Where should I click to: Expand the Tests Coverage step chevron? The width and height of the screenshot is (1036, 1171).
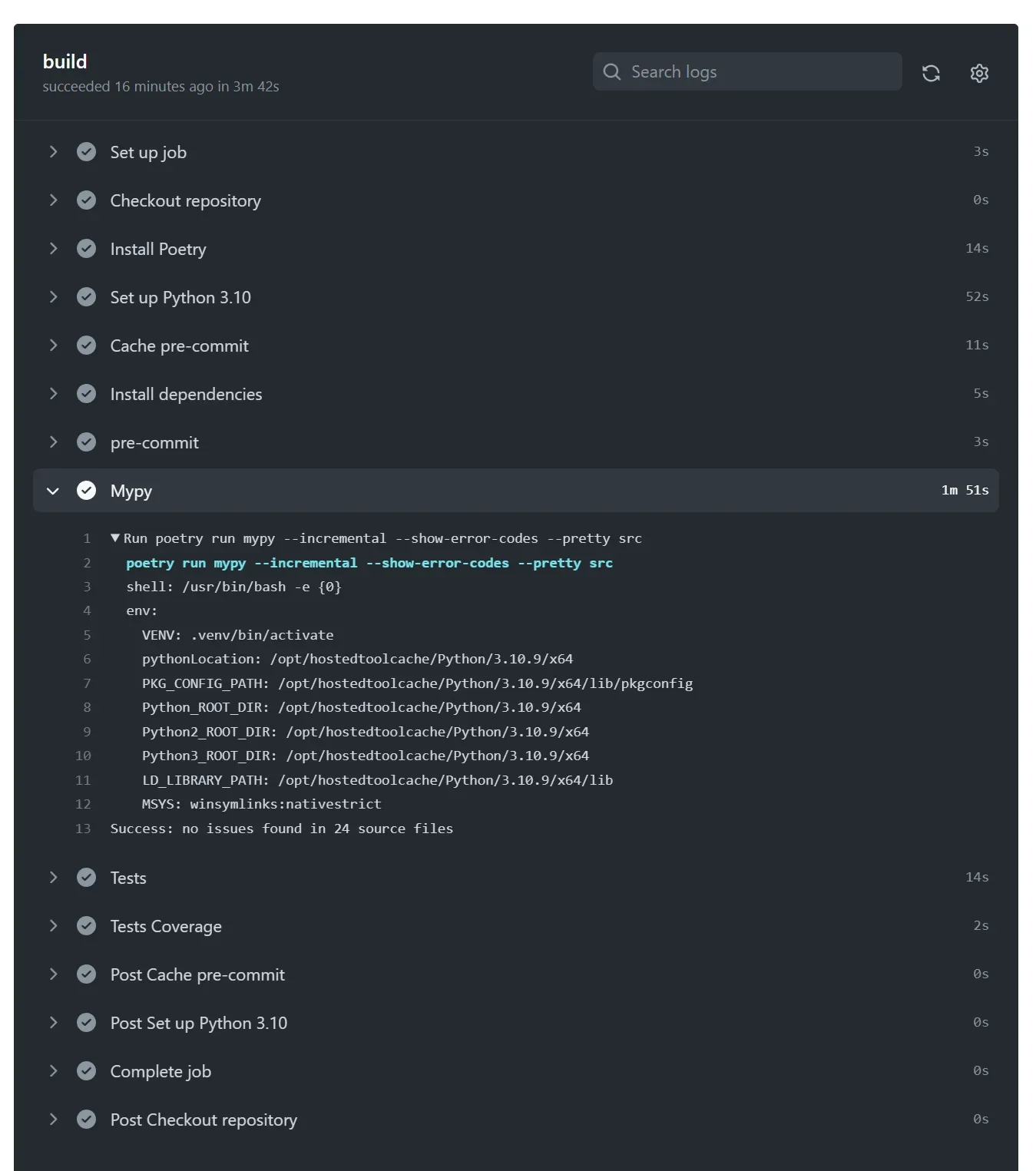53,926
